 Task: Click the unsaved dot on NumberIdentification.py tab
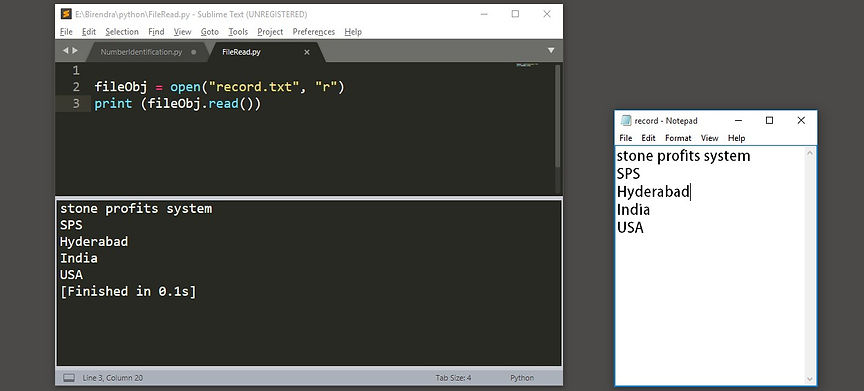pos(193,52)
